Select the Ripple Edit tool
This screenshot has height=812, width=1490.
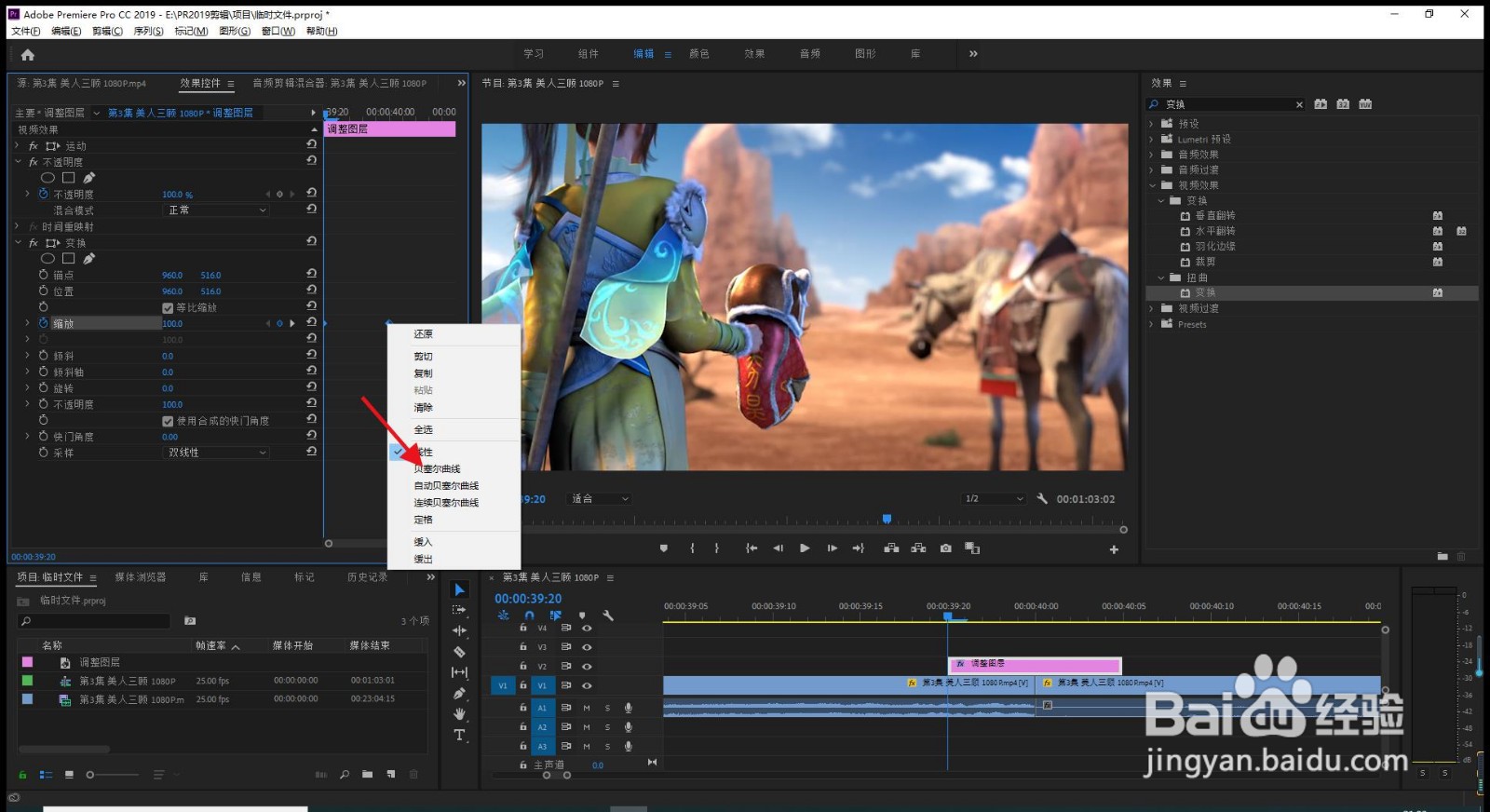point(459,631)
